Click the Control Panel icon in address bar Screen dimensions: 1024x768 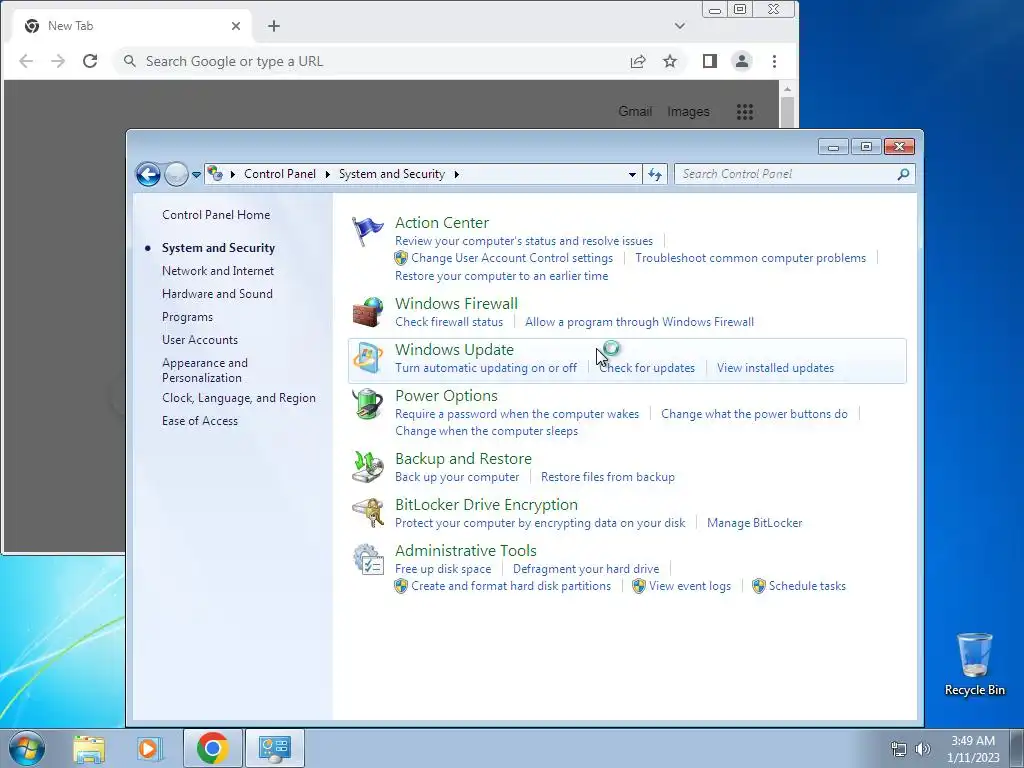215,174
